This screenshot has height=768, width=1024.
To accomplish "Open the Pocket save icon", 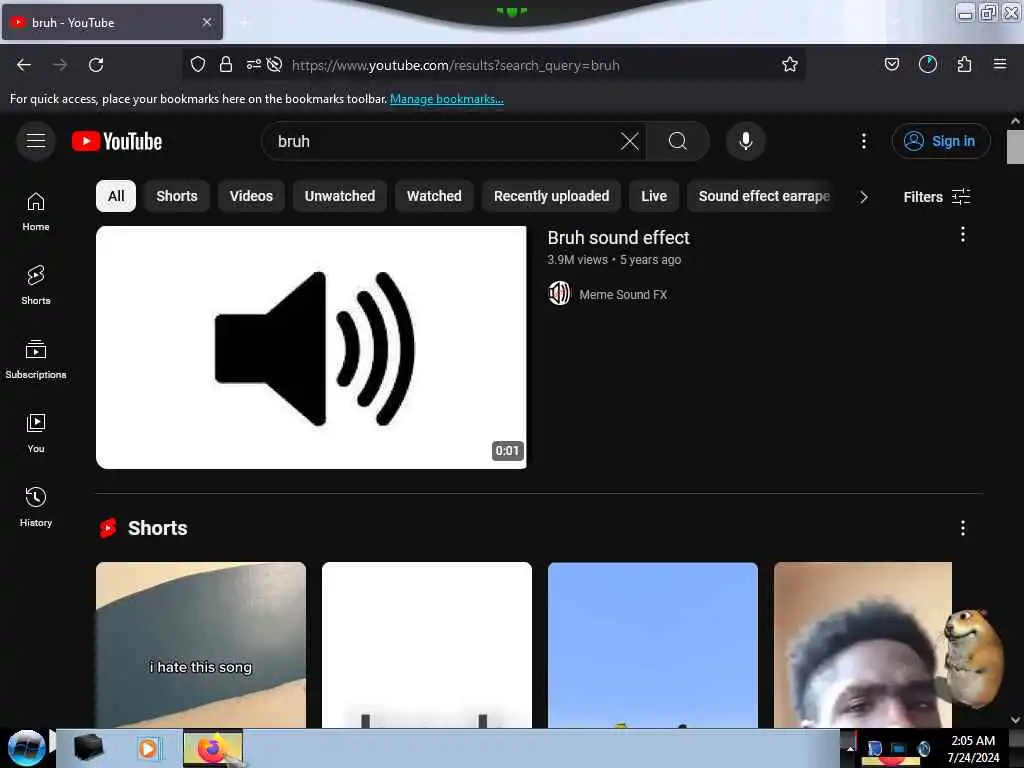I will [891, 64].
